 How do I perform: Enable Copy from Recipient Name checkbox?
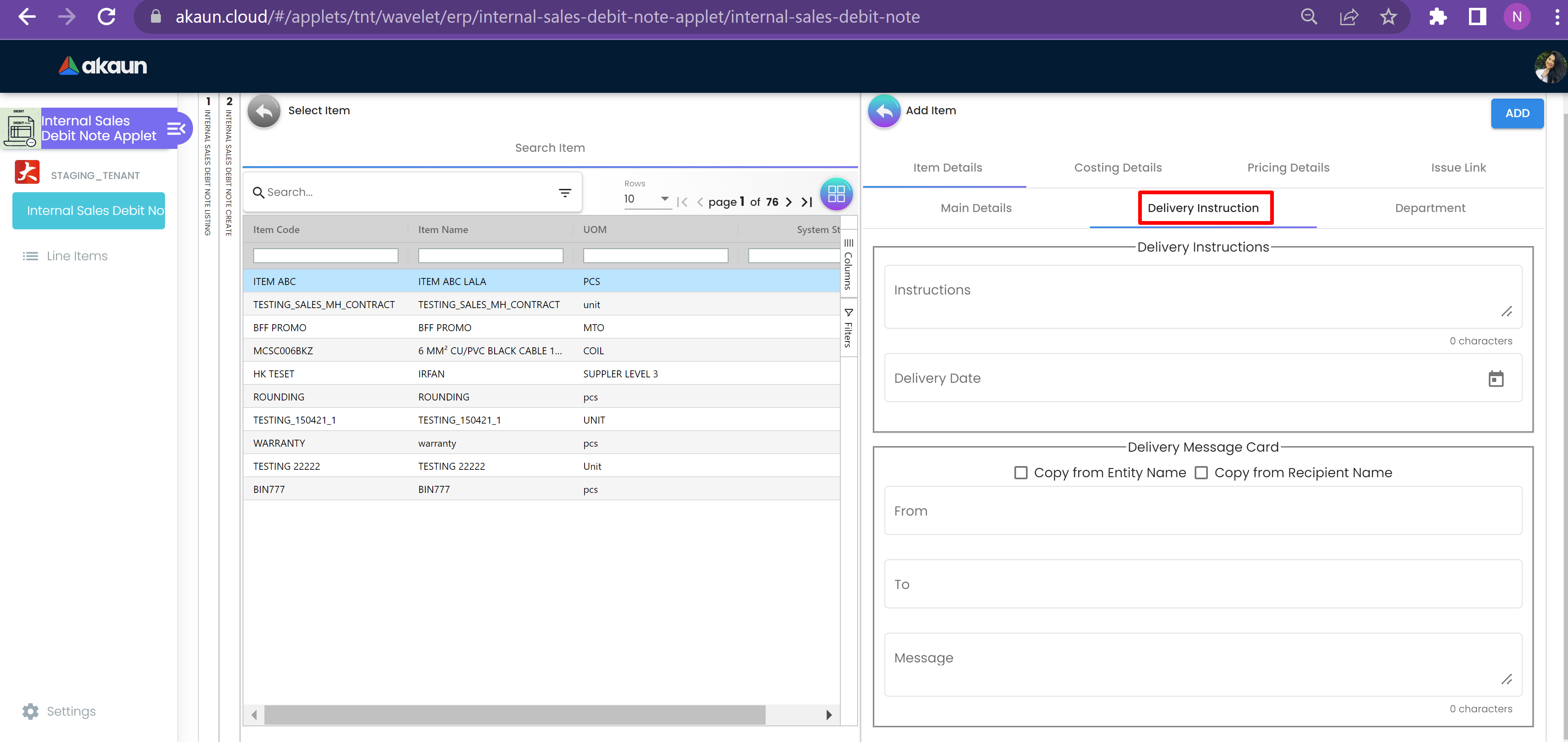pyautogui.click(x=1201, y=473)
